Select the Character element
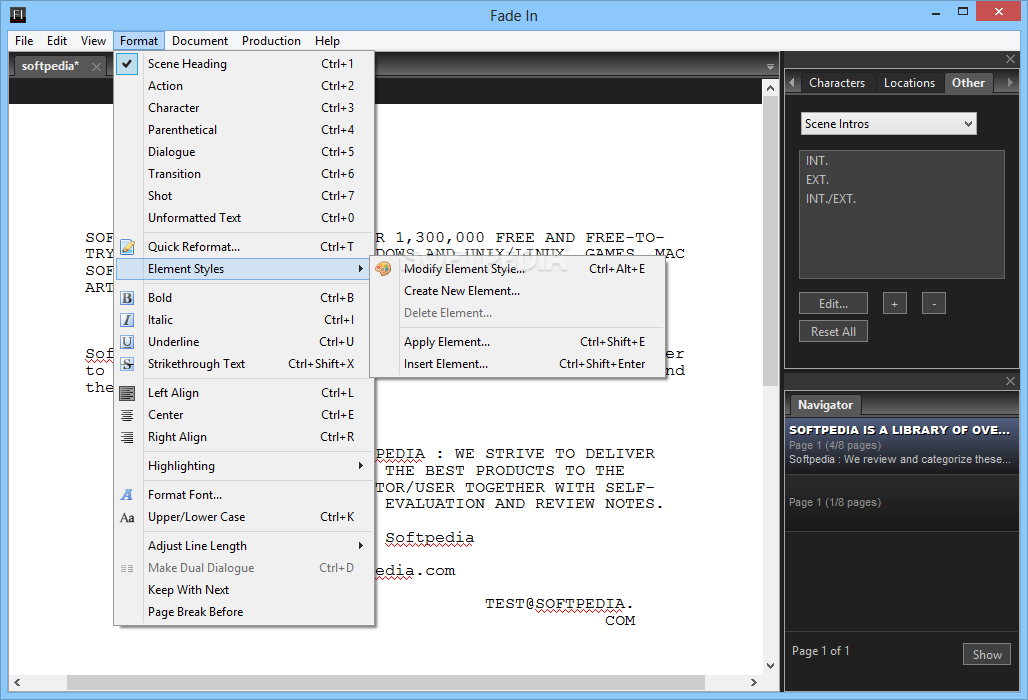 [241, 108]
